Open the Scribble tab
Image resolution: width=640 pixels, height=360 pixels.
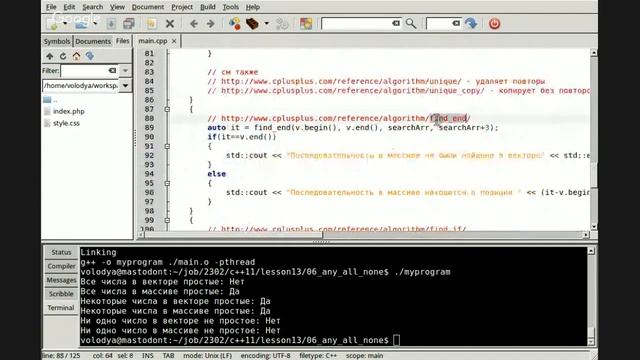point(61,294)
